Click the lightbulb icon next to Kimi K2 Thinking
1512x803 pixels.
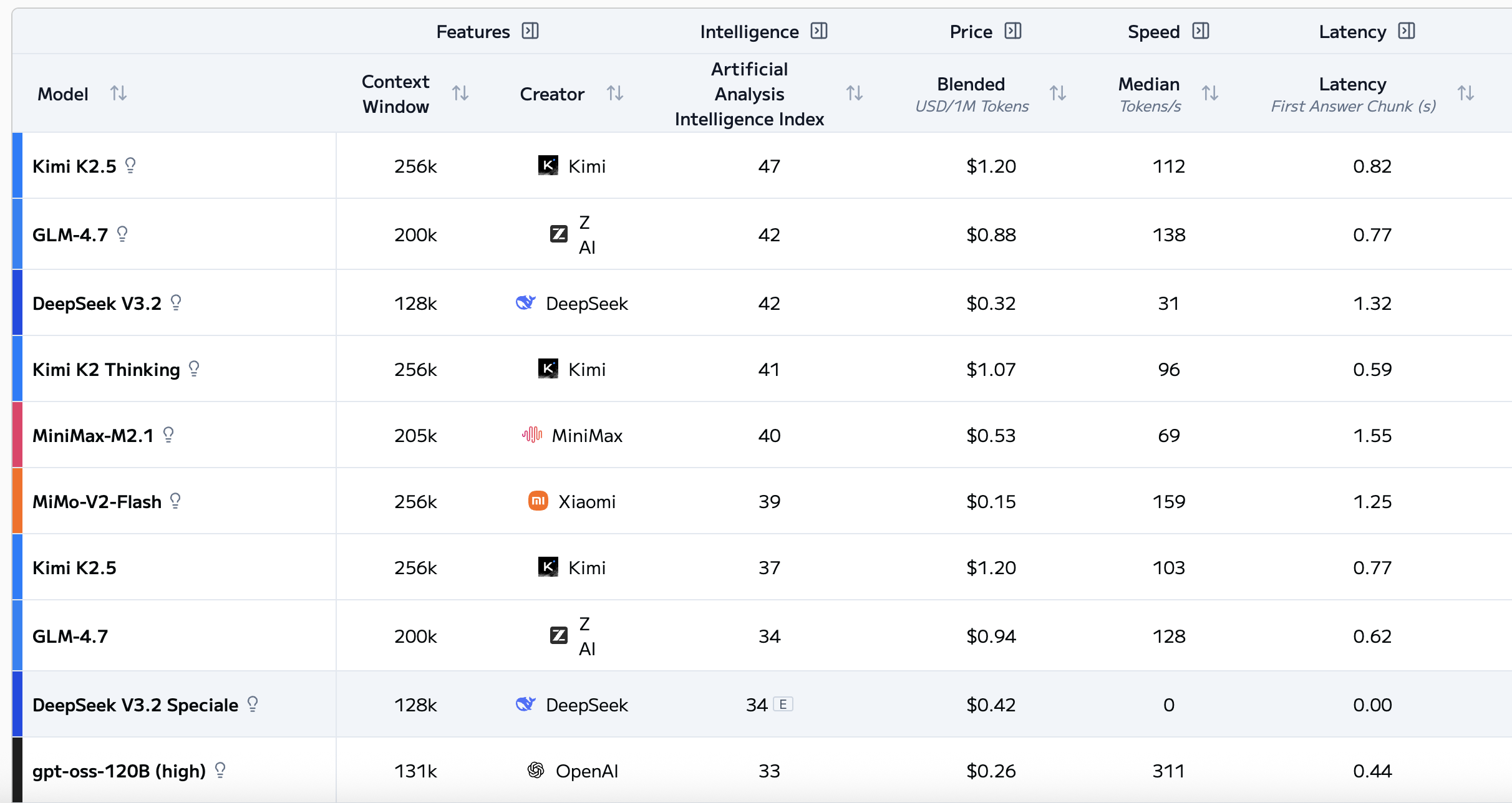(x=194, y=369)
